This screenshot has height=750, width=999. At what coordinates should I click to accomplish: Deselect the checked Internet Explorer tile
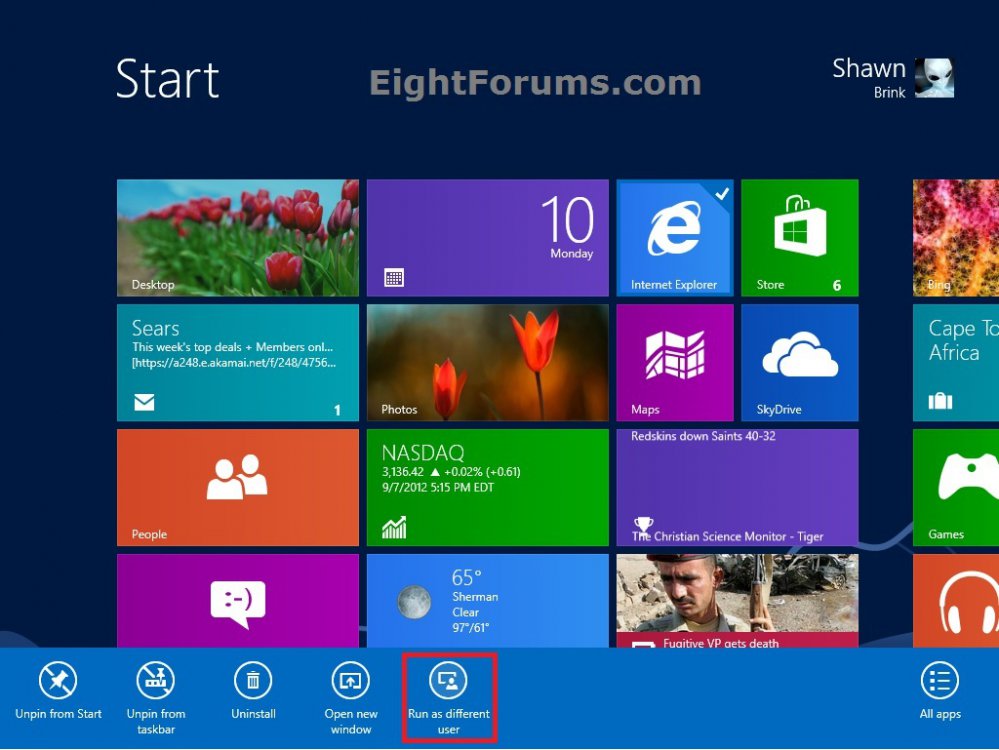point(674,238)
